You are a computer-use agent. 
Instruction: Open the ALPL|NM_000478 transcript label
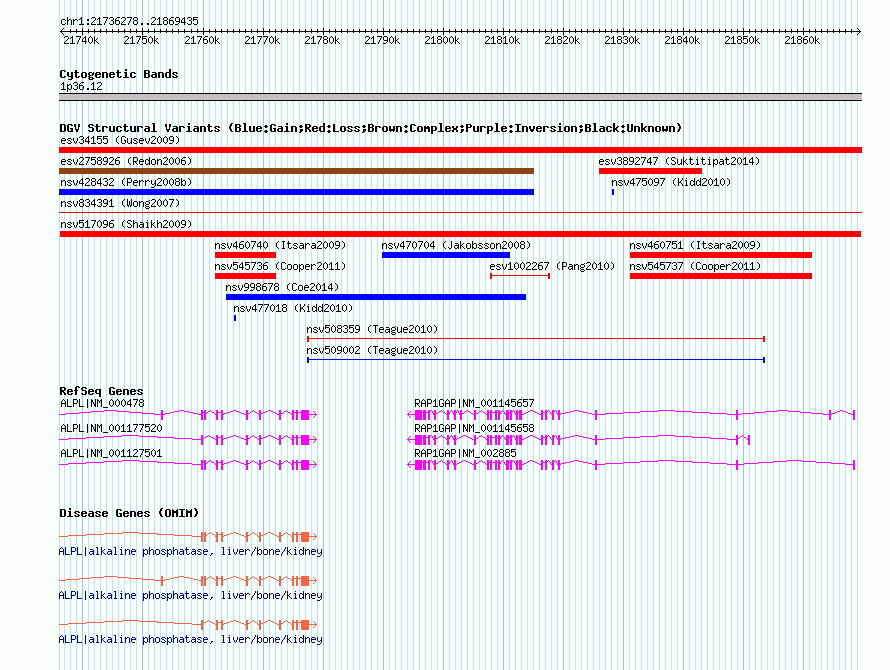point(102,403)
